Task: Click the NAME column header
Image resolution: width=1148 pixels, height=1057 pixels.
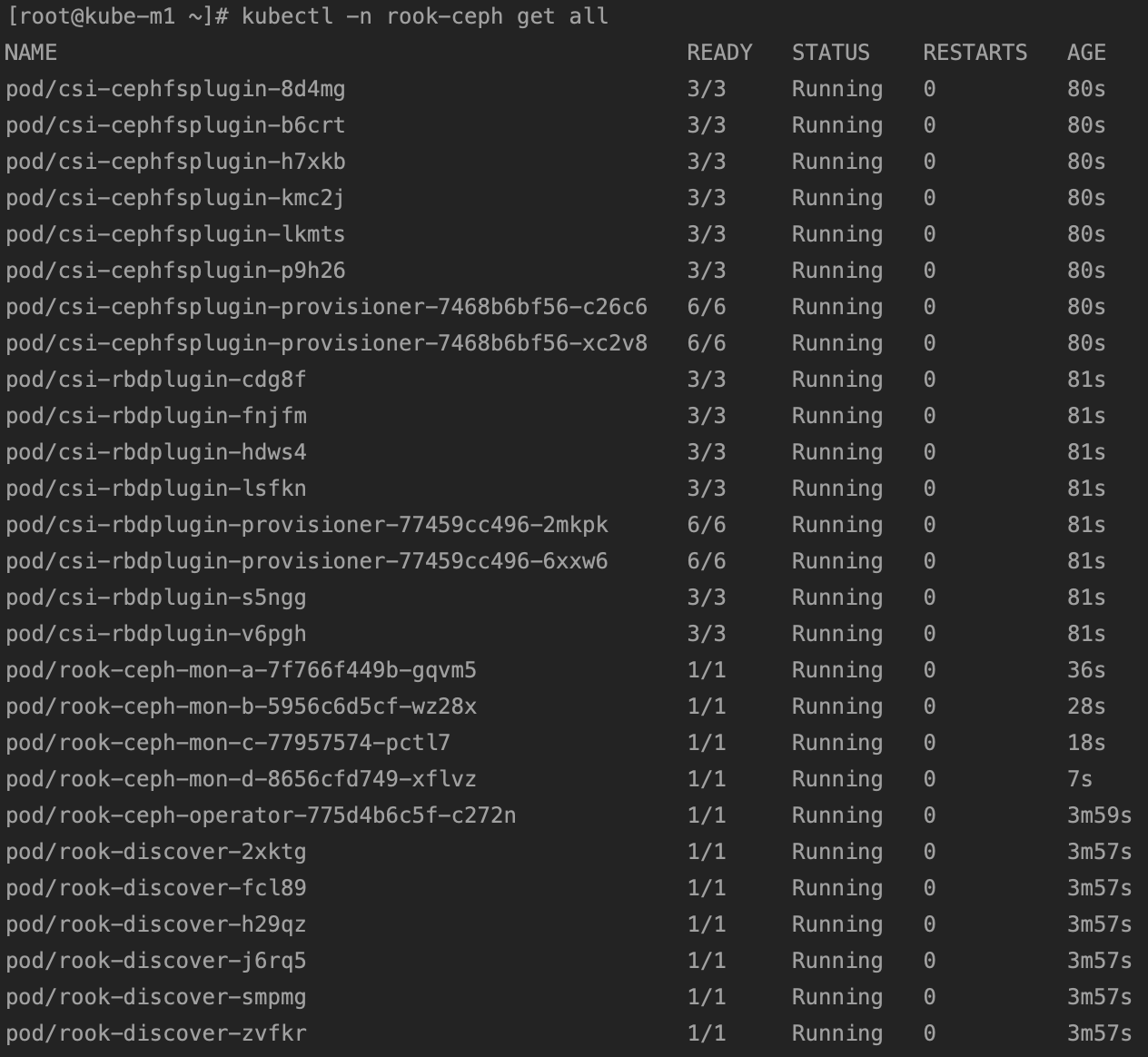Action: pyautogui.click(x=31, y=53)
